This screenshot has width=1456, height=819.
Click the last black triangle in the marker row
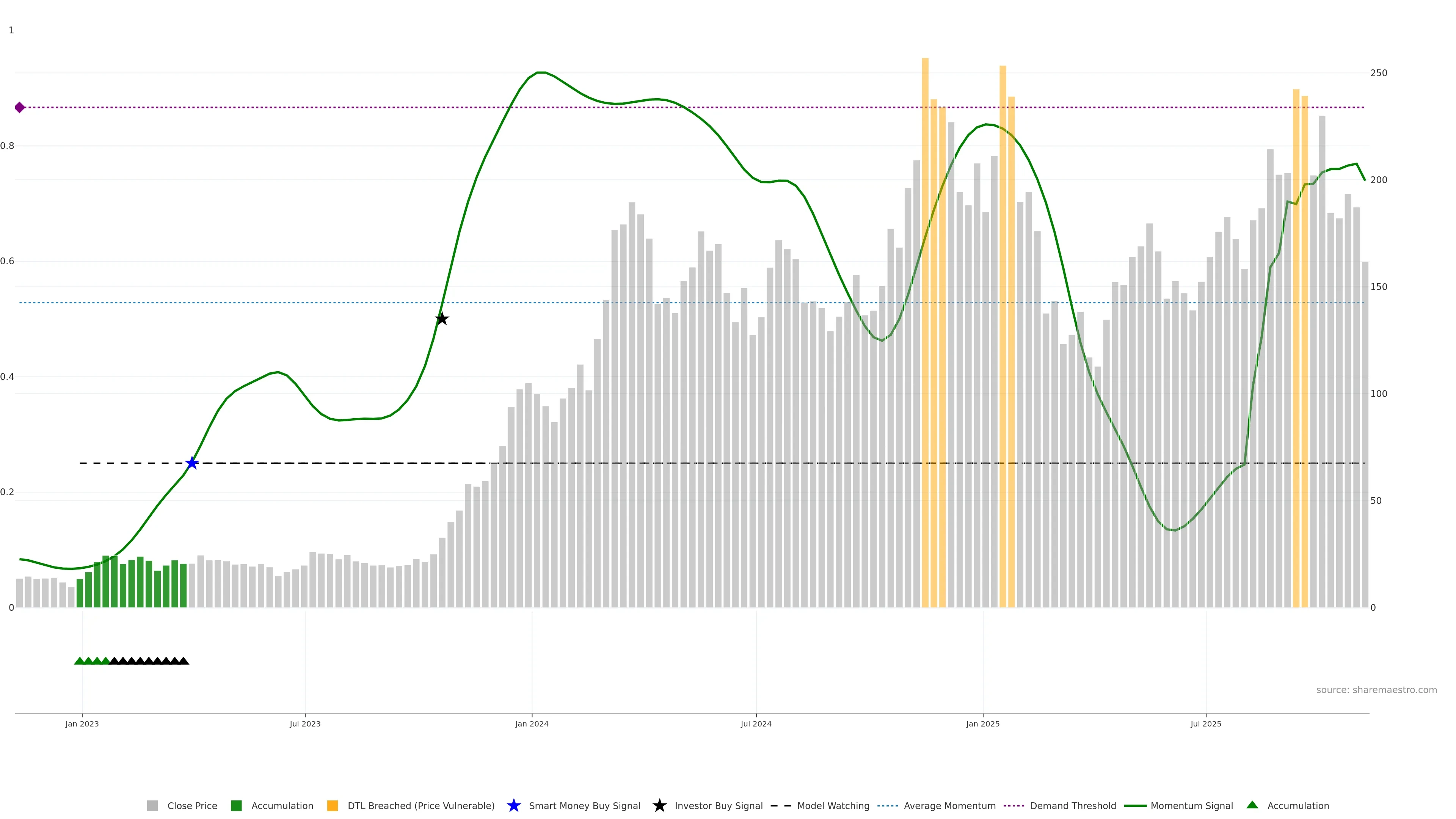coord(184,661)
